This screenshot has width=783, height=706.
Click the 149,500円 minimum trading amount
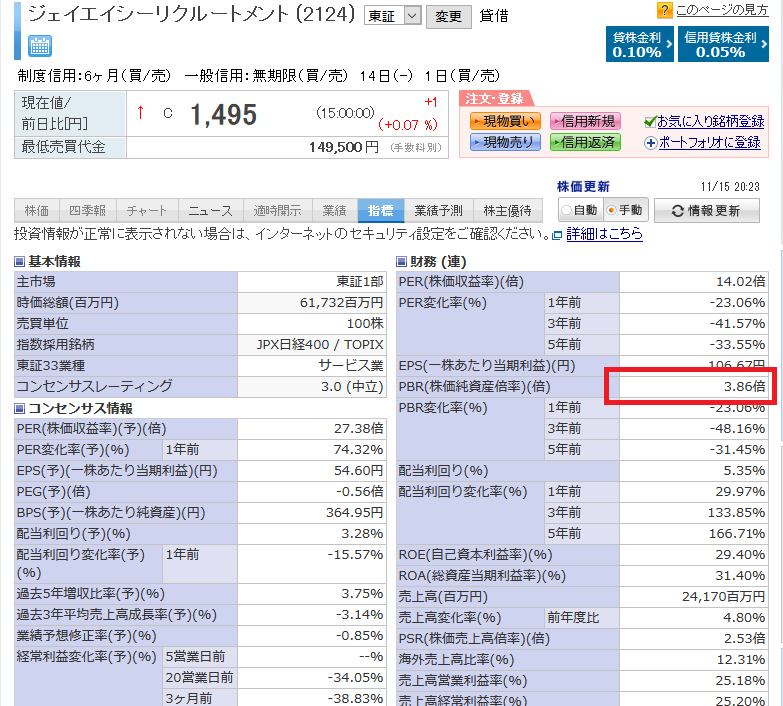[344, 147]
